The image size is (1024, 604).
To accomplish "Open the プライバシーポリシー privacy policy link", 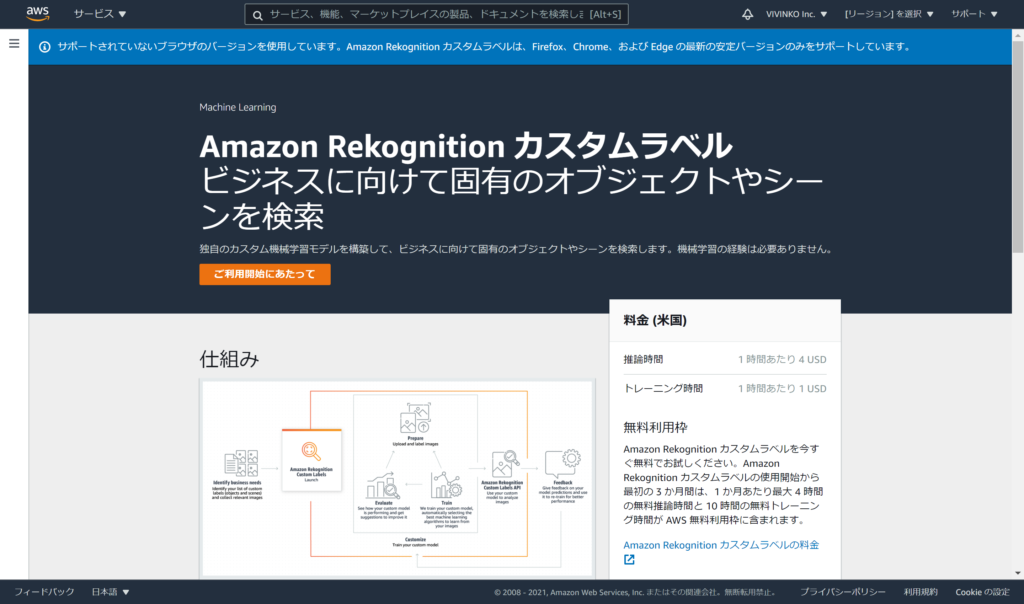I will click(x=842, y=592).
